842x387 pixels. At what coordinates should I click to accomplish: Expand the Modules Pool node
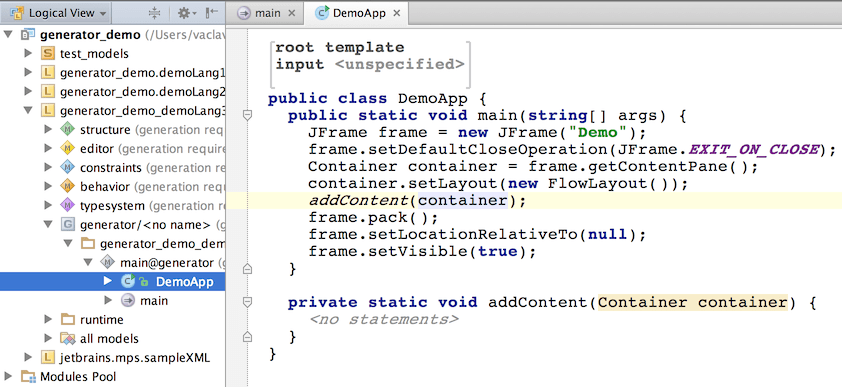(8, 377)
